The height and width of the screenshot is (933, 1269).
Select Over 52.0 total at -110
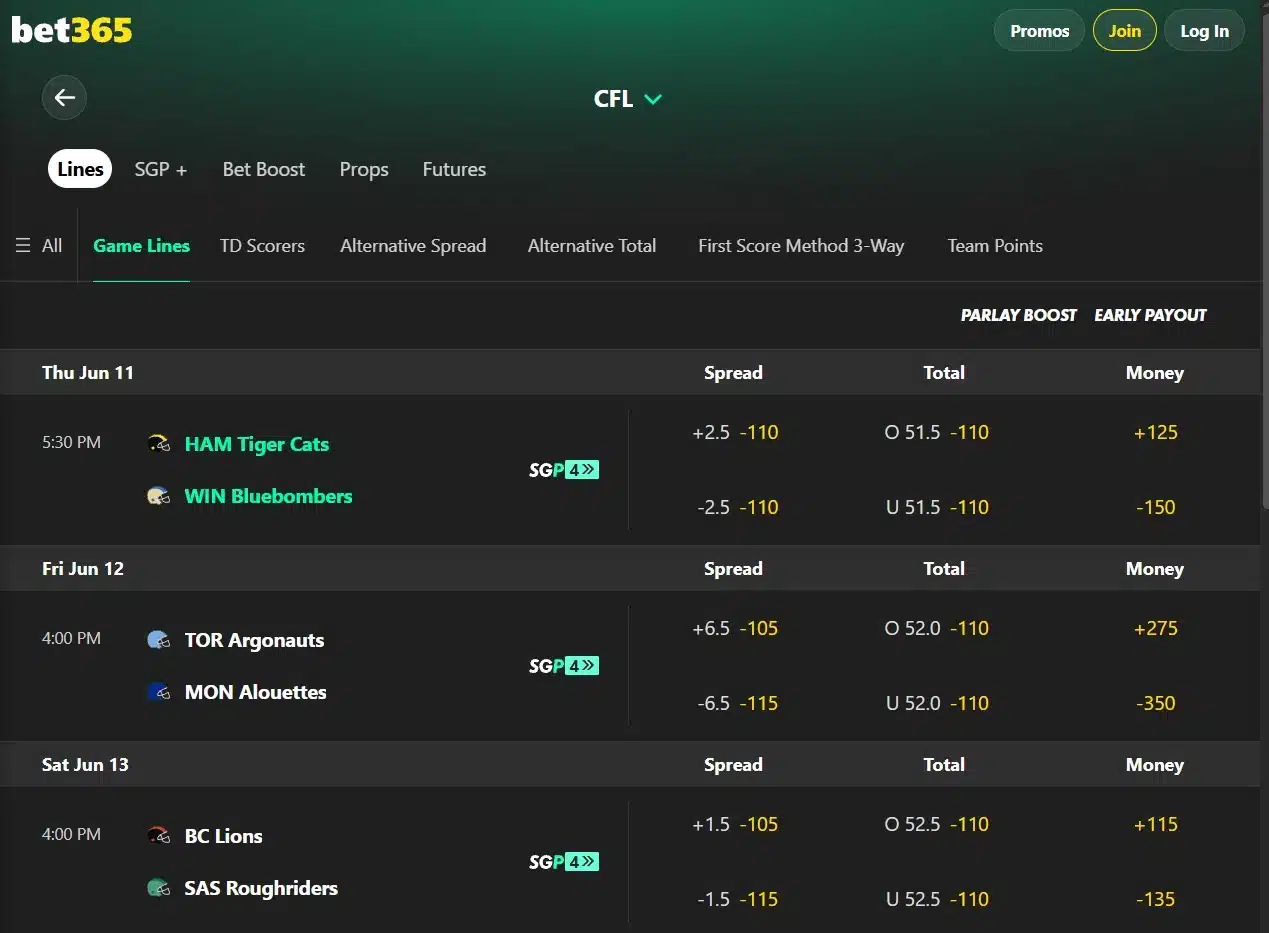pyautogui.click(x=937, y=629)
